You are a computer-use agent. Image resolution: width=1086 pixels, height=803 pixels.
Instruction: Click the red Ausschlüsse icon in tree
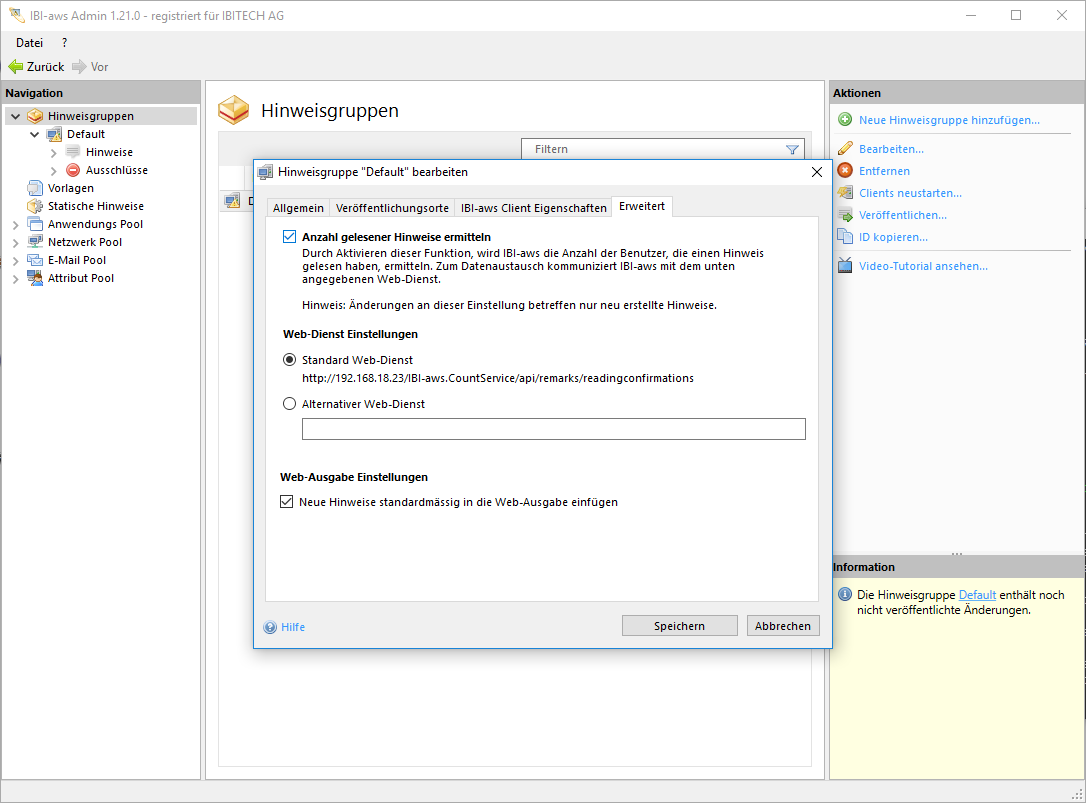click(x=73, y=170)
